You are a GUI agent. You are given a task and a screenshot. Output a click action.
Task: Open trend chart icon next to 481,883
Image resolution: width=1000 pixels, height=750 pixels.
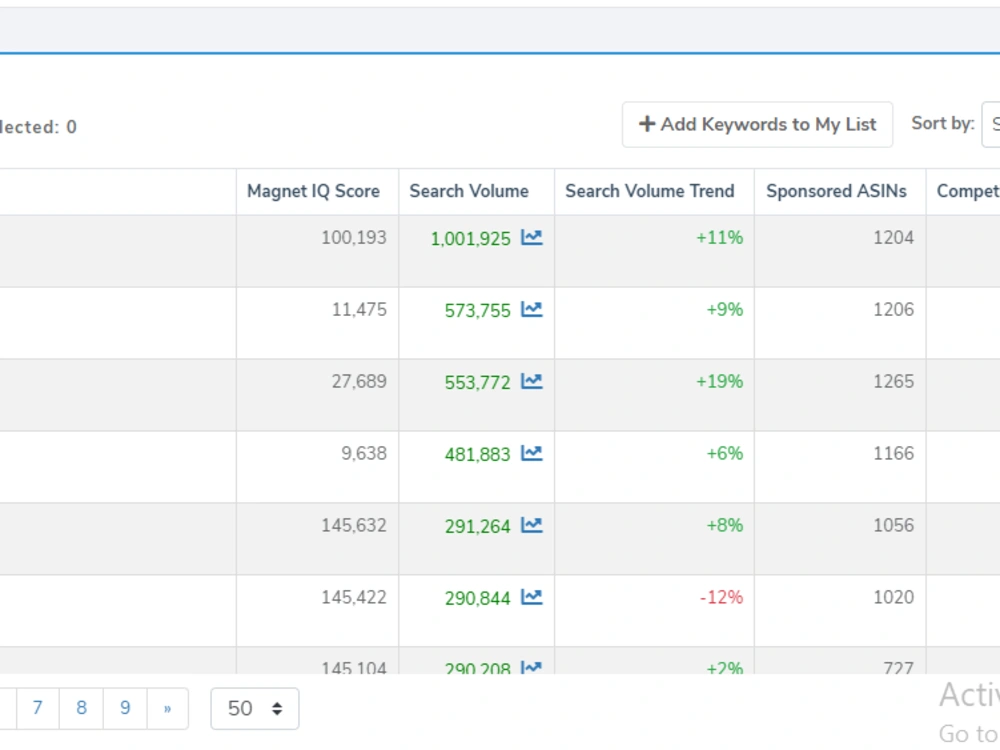coord(531,454)
